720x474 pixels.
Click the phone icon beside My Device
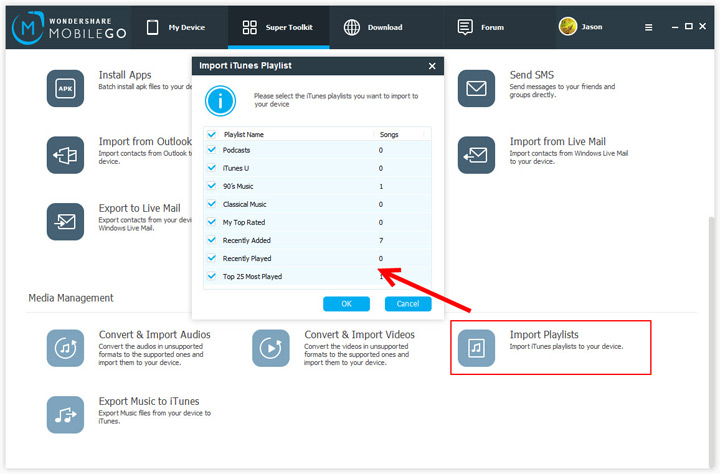coord(152,28)
